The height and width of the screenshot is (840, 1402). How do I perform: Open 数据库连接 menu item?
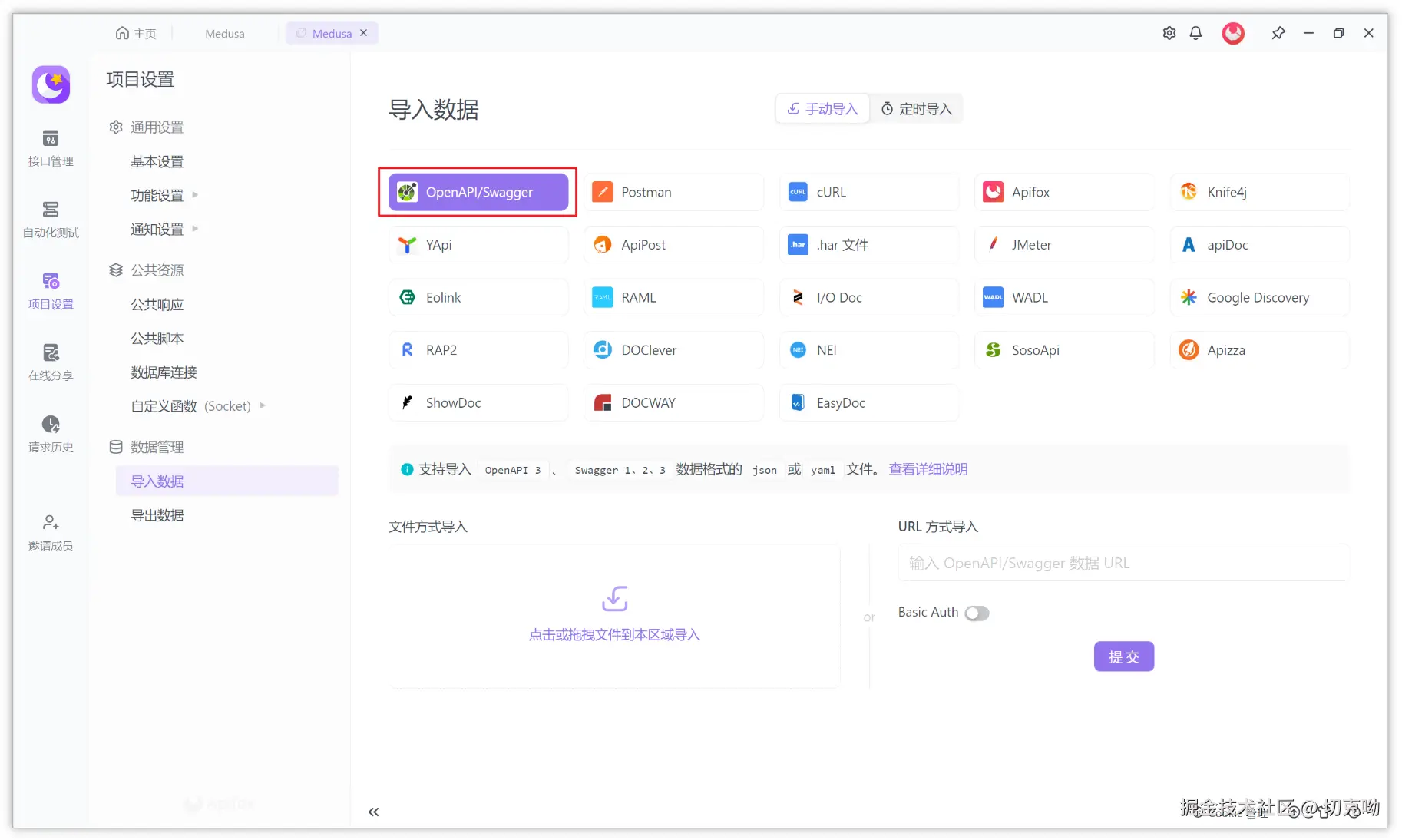(x=164, y=372)
